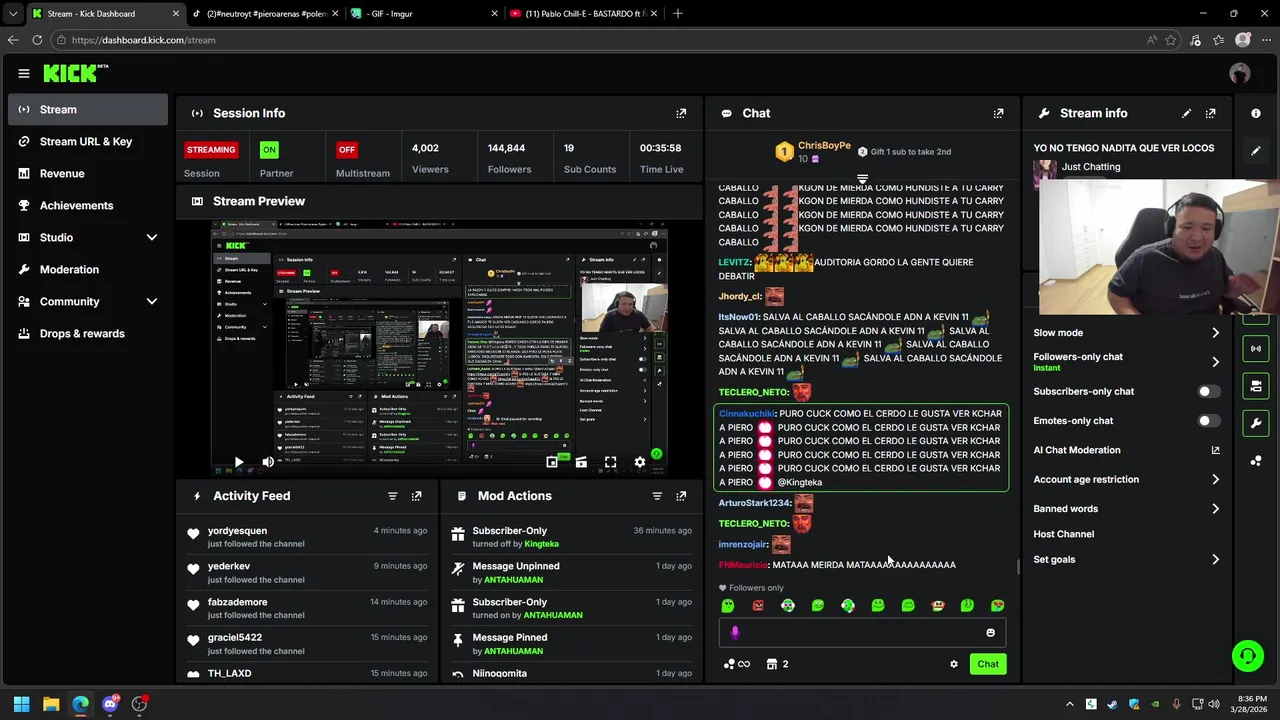Open the hamburger menu beside the Kick logo

24,73
